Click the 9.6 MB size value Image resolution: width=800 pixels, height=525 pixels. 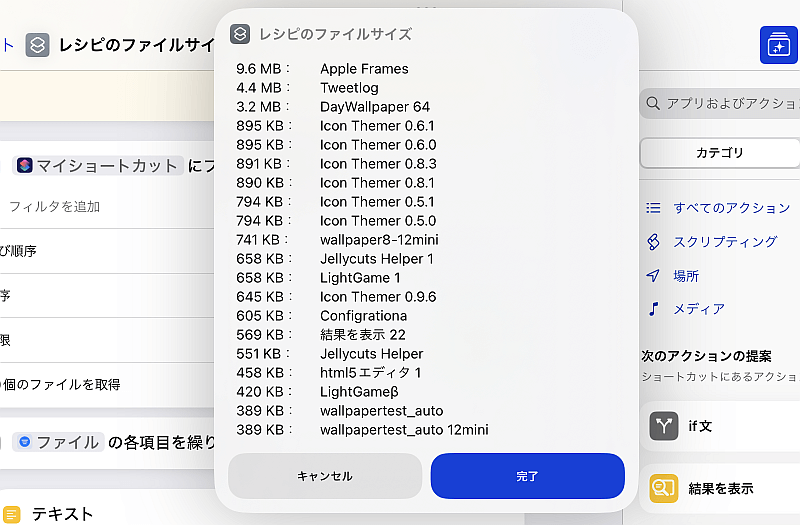click(259, 69)
